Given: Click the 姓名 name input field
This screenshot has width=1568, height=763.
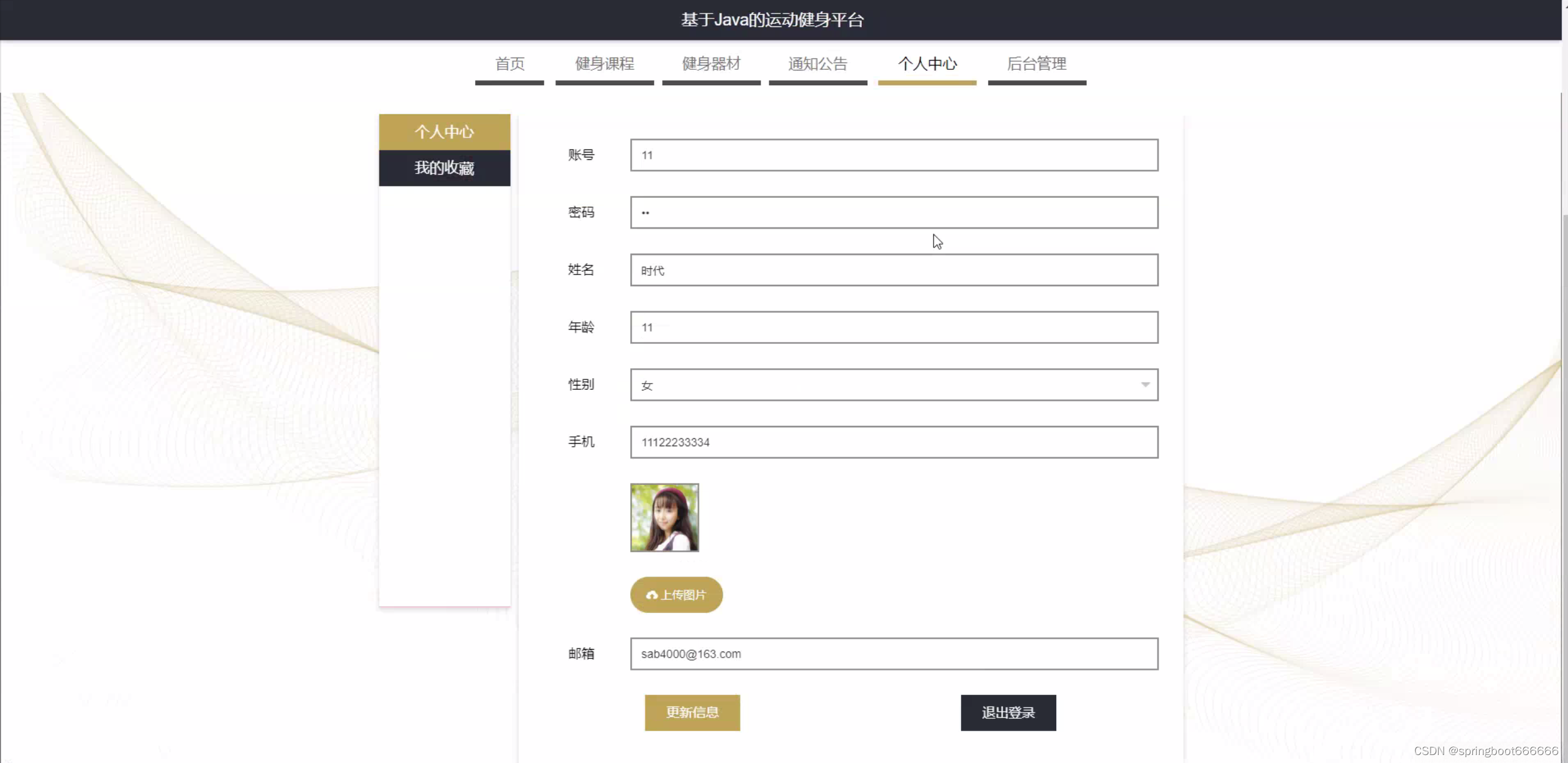Looking at the screenshot, I should 894,270.
